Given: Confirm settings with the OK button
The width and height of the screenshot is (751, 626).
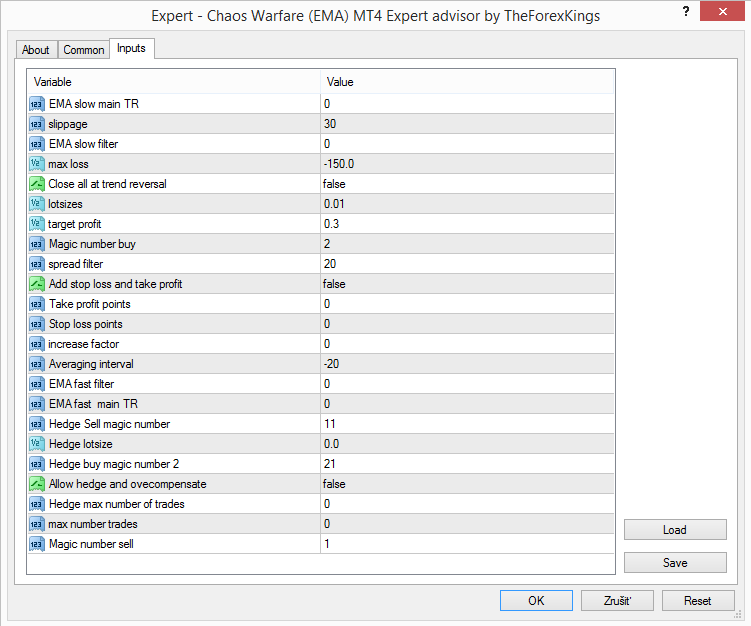Looking at the screenshot, I should (x=536, y=601).
